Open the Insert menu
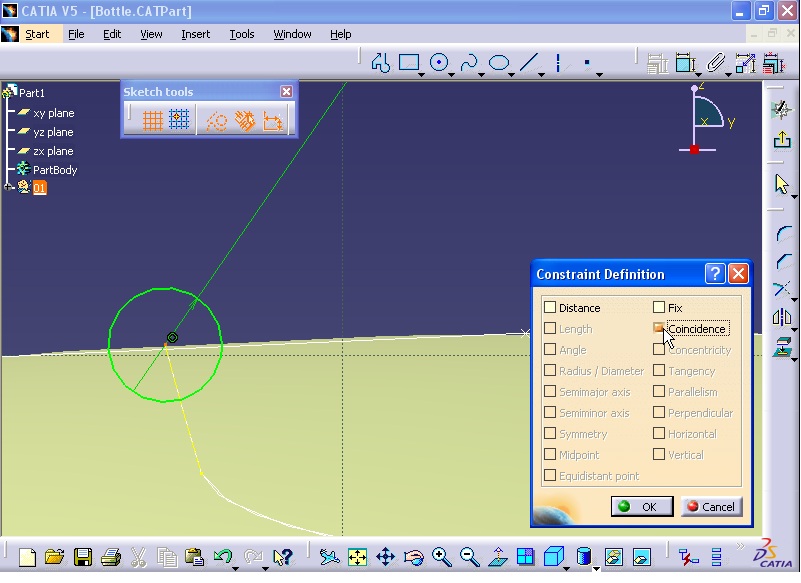801x583 pixels. click(196, 34)
